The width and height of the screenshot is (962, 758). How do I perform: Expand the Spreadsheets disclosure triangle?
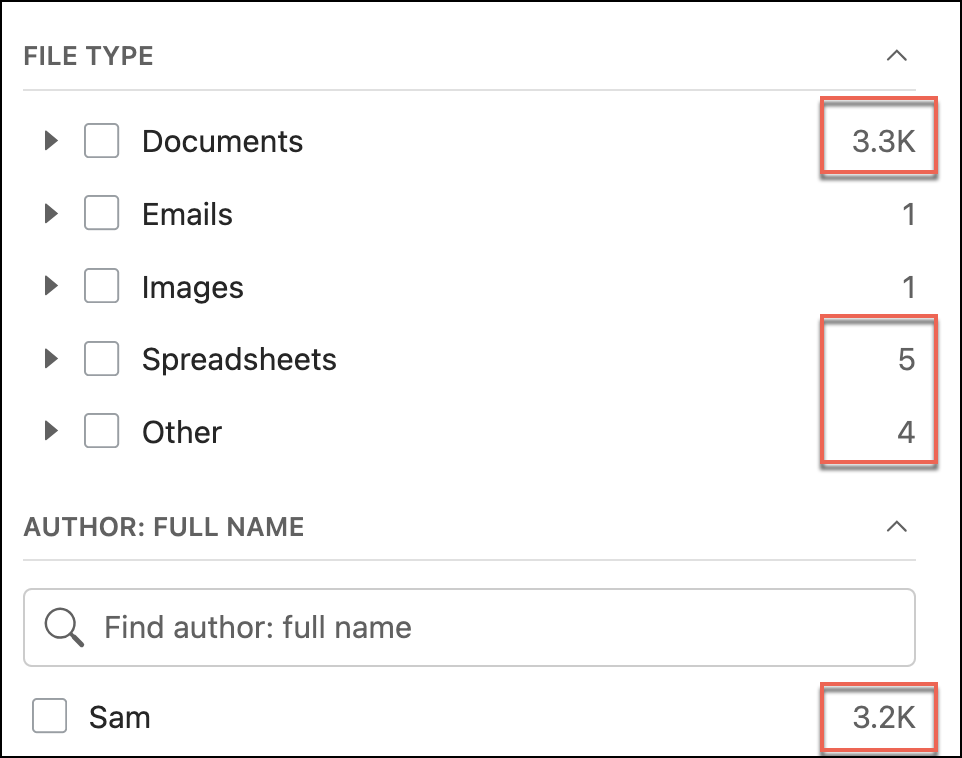click(x=52, y=359)
